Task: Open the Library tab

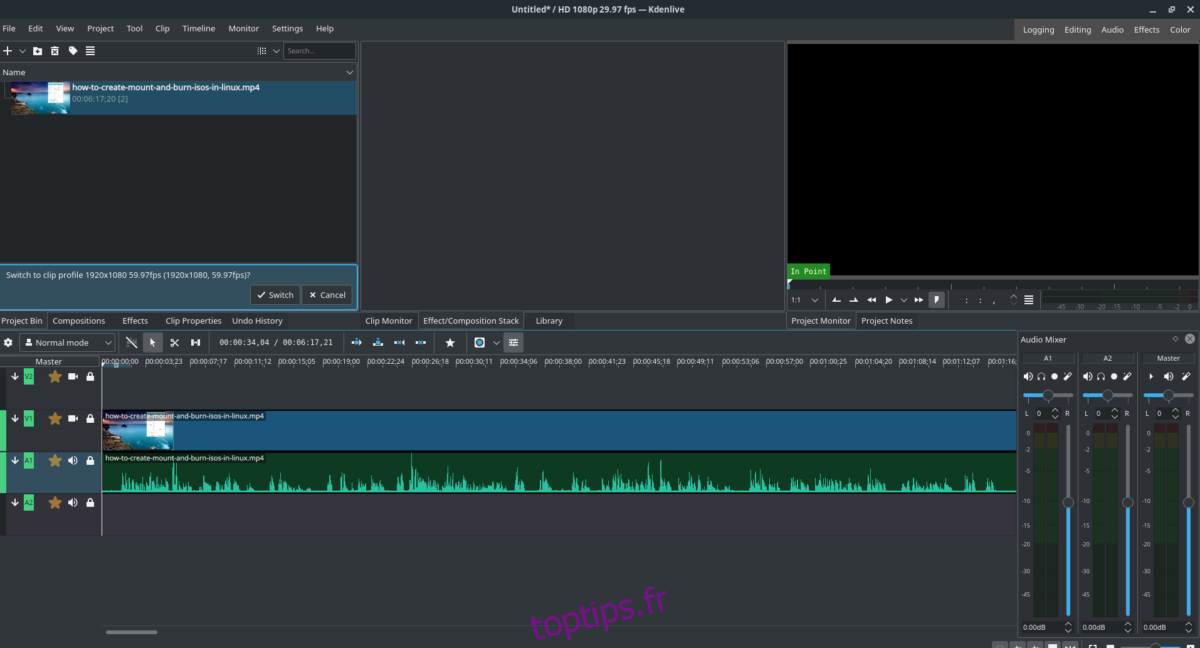Action: tap(549, 321)
